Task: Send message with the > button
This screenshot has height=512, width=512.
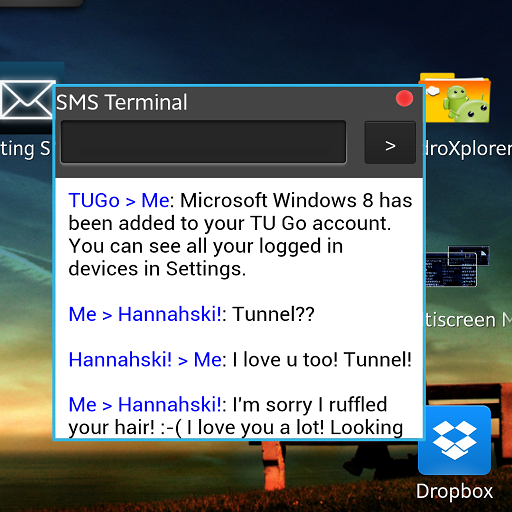Action: (x=390, y=142)
